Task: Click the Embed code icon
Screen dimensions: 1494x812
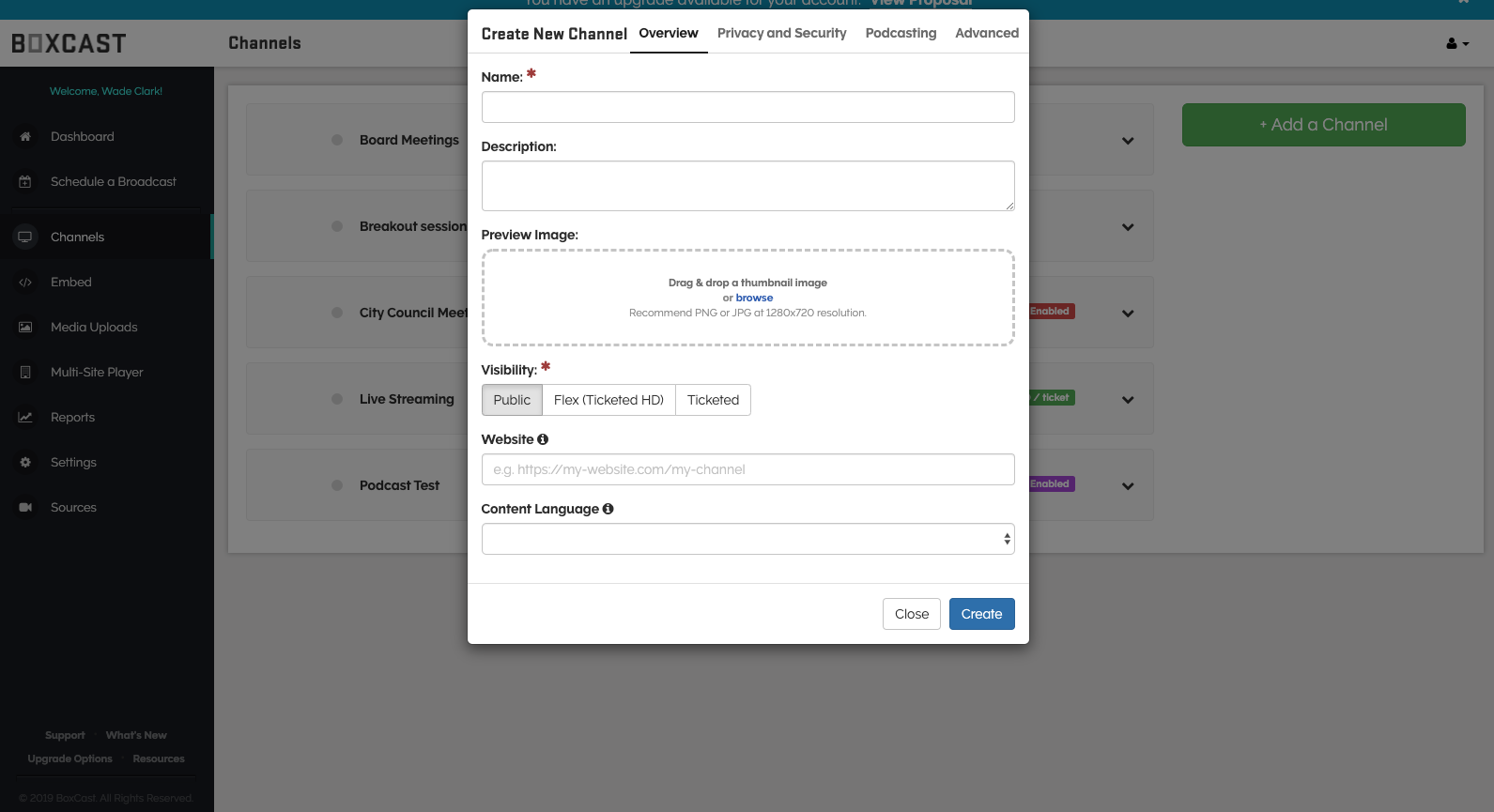Action: [25, 283]
